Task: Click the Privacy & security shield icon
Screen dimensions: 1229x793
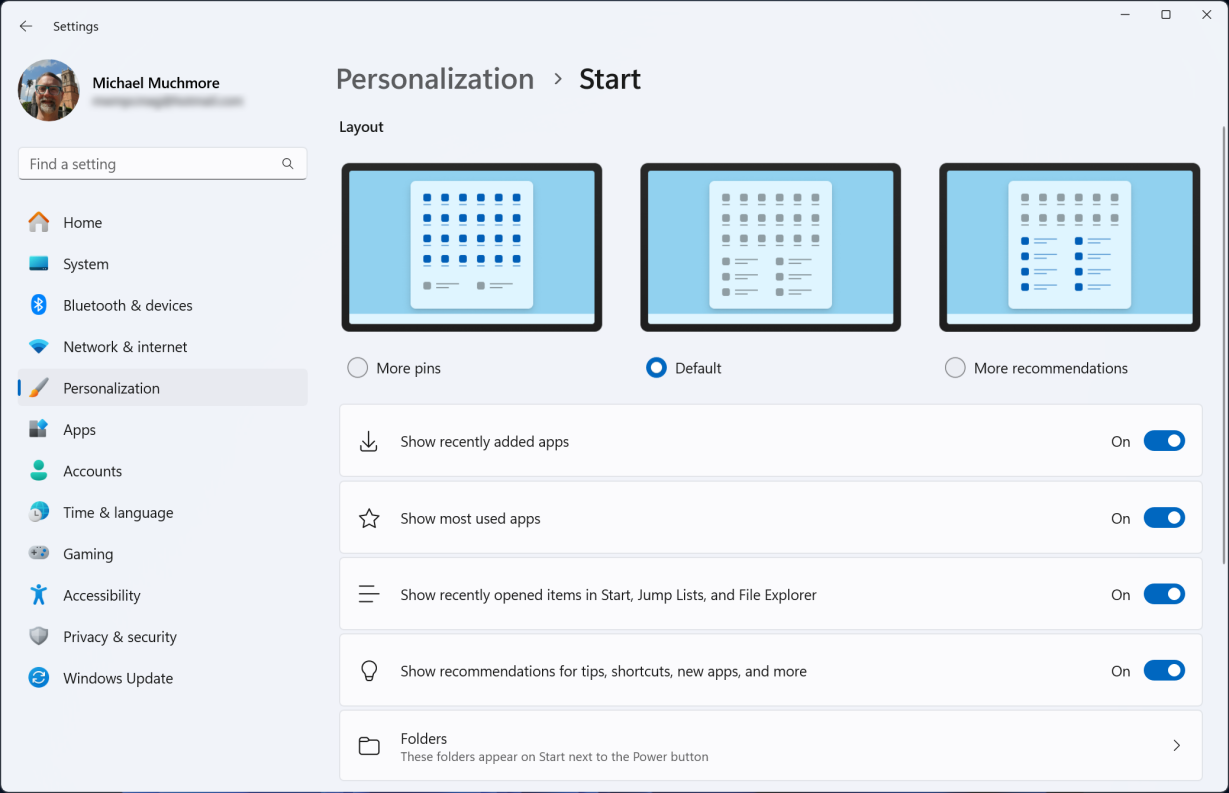Action: pos(39,636)
